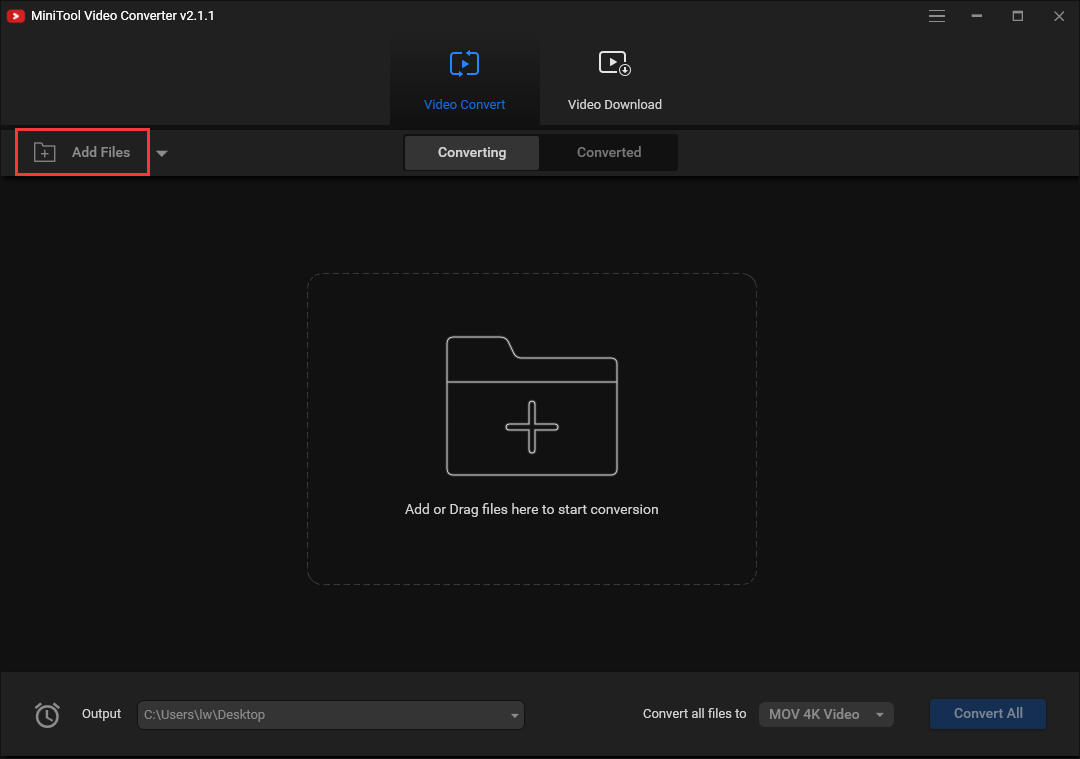
Task: Open the Video Download tab label
Action: click(x=613, y=104)
